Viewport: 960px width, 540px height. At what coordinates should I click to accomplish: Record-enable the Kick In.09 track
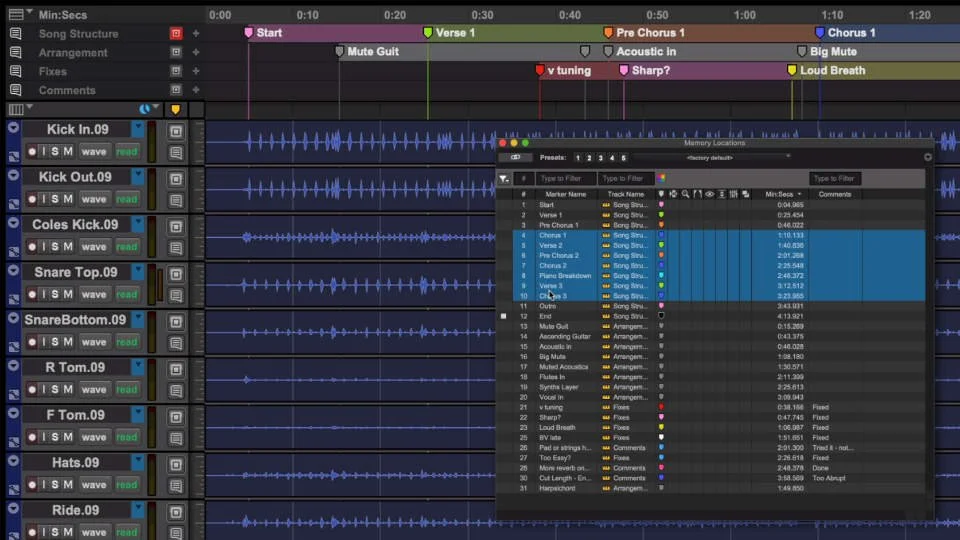click(x=32, y=151)
